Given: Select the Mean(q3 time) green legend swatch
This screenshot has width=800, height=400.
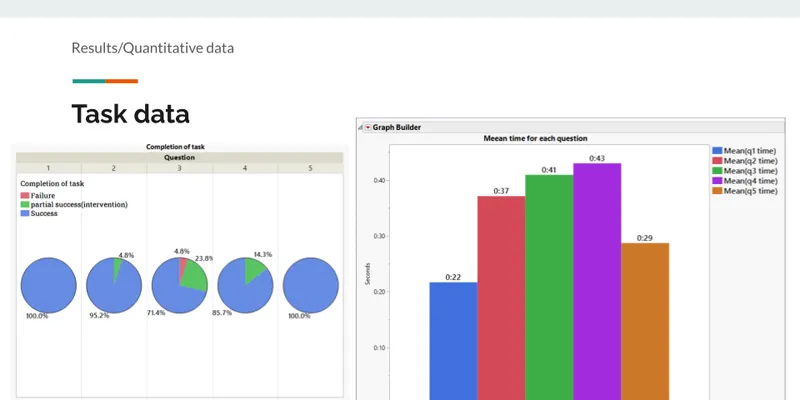Looking at the screenshot, I should tap(717, 171).
